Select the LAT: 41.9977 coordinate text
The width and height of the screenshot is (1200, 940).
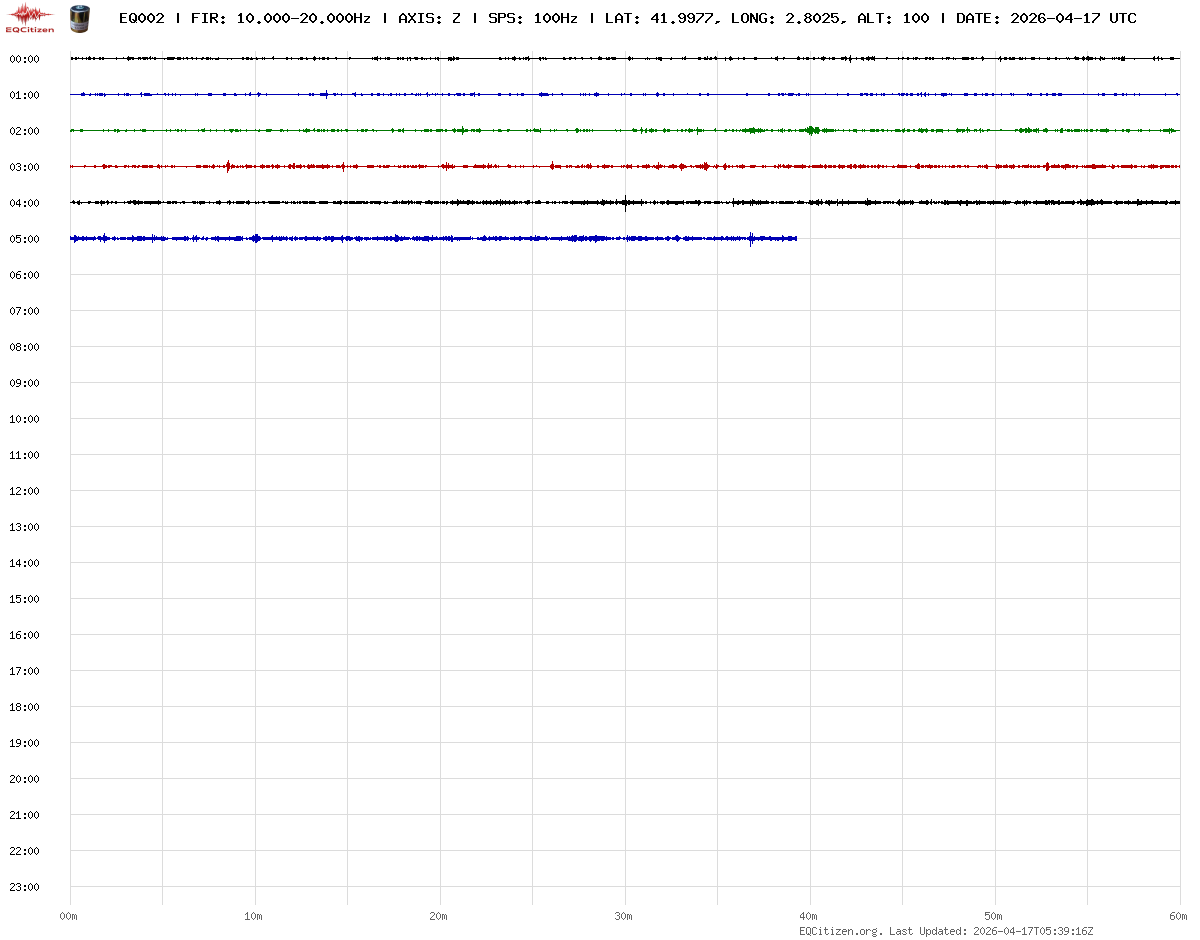[661, 18]
